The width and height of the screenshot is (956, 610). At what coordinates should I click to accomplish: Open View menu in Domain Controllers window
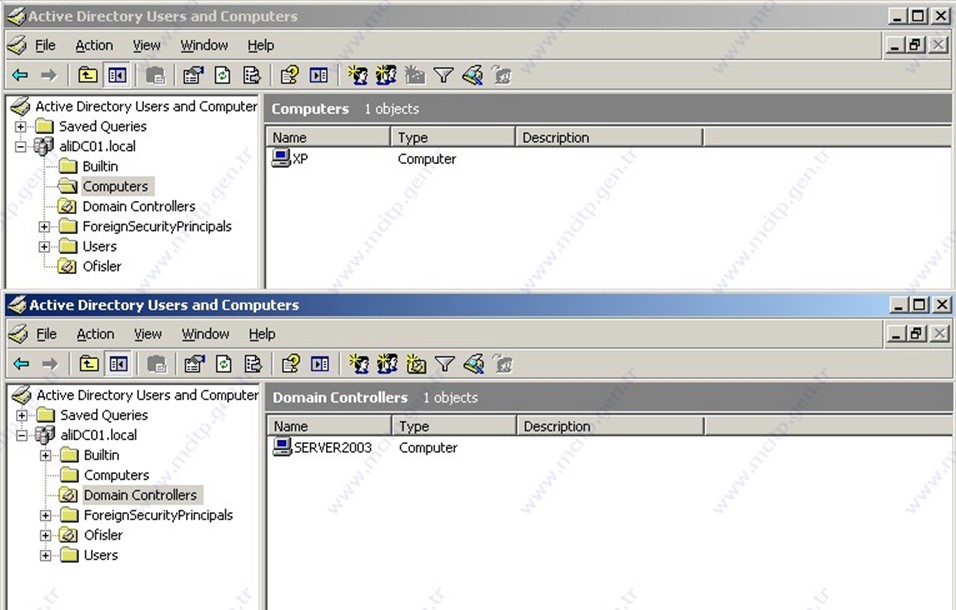tap(148, 334)
